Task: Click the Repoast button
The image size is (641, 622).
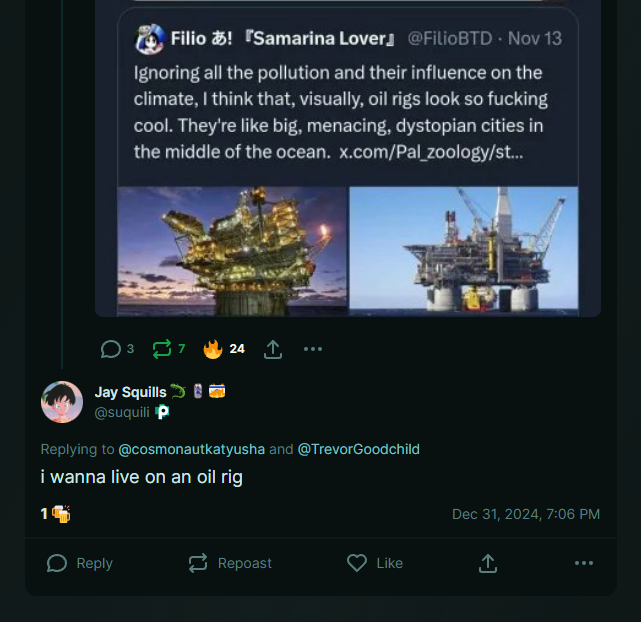Action: point(230,563)
